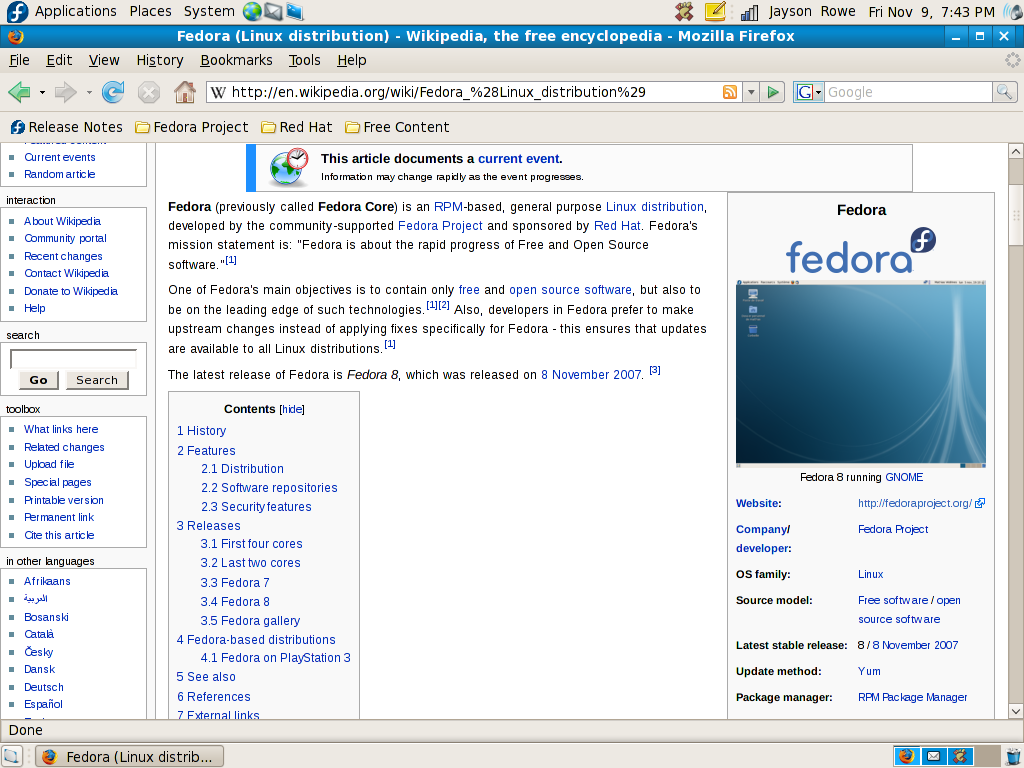Viewport: 1024px width, 768px height.
Task: Open the Yum update method link
Action: (x=869, y=671)
